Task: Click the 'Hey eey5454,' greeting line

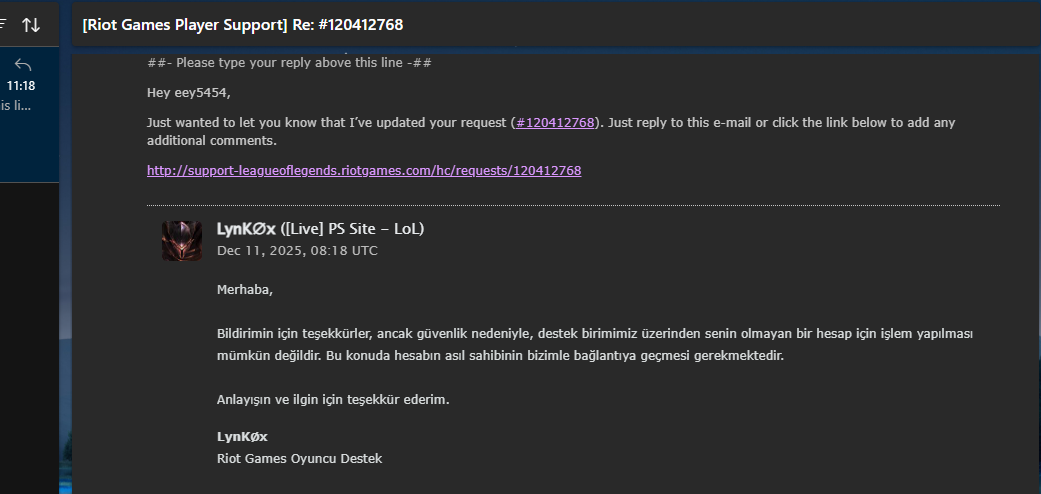Action: coord(189,93)
